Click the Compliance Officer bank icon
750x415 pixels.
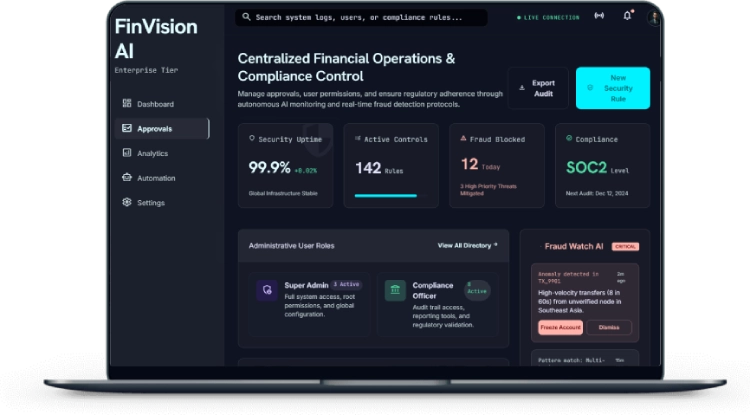point(395,290)
